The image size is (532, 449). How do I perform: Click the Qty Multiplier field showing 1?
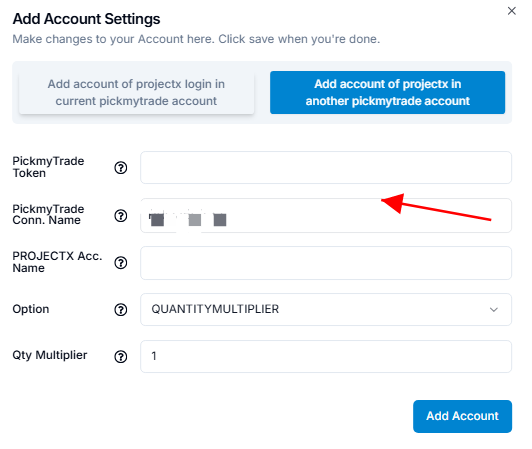(x=326, y=356)
